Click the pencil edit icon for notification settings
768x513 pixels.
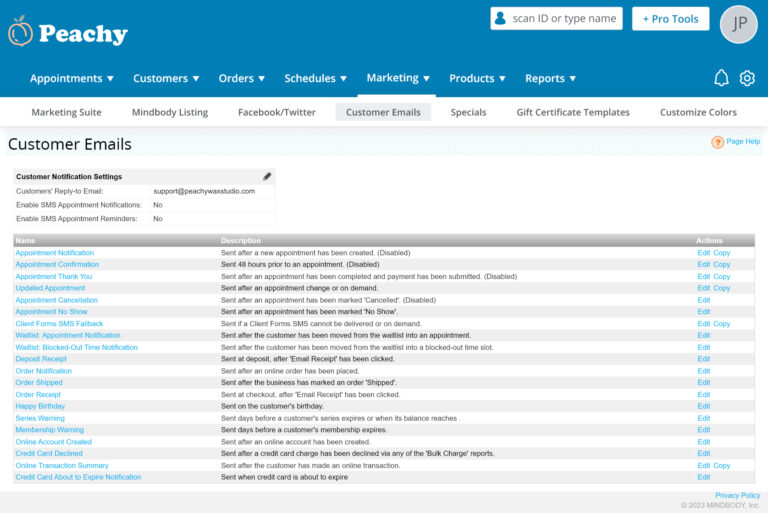pos(267,177)
